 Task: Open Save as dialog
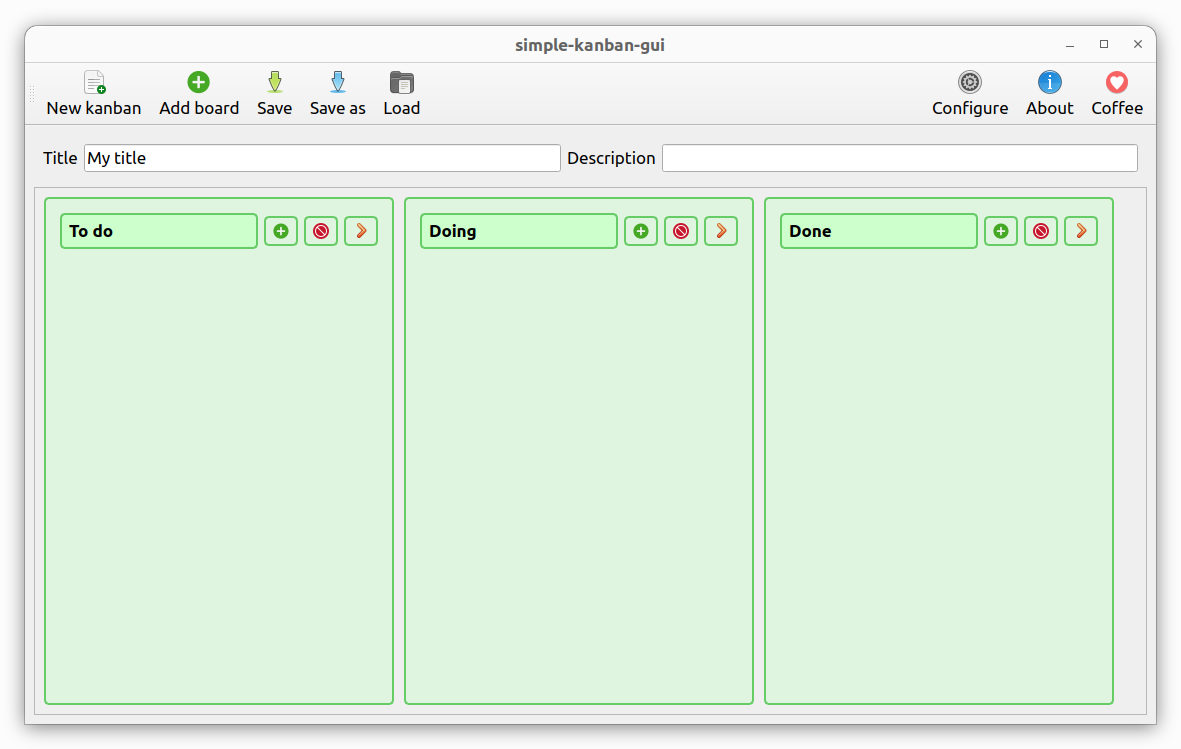[x=337, y=93]
